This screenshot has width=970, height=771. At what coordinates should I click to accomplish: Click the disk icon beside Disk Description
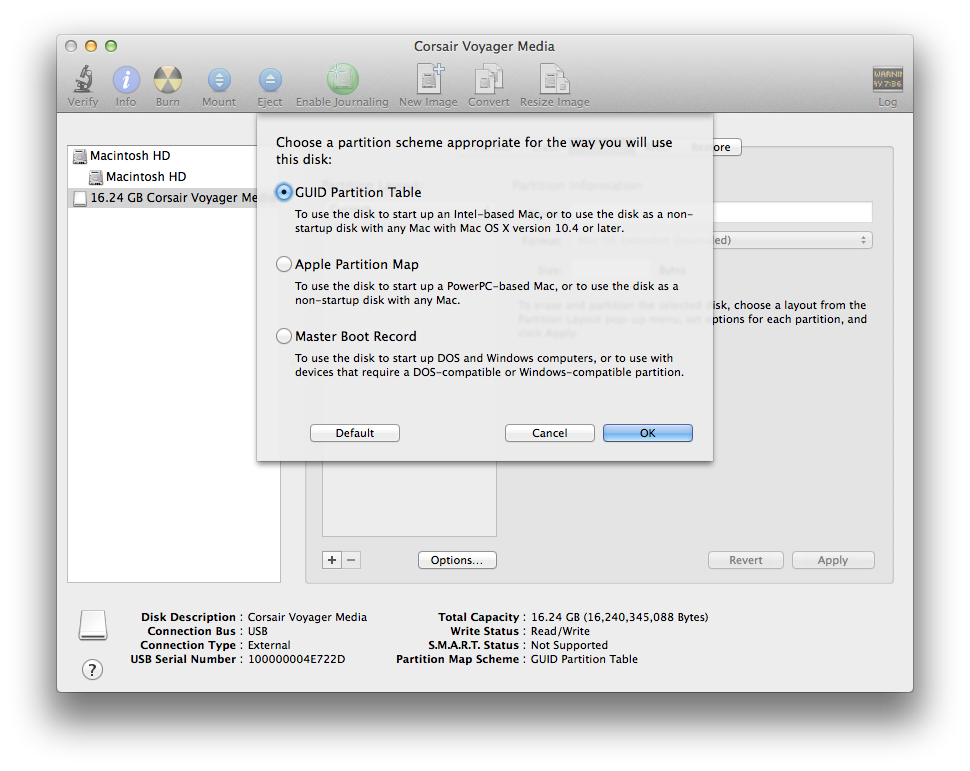click(x=93, y=626)
